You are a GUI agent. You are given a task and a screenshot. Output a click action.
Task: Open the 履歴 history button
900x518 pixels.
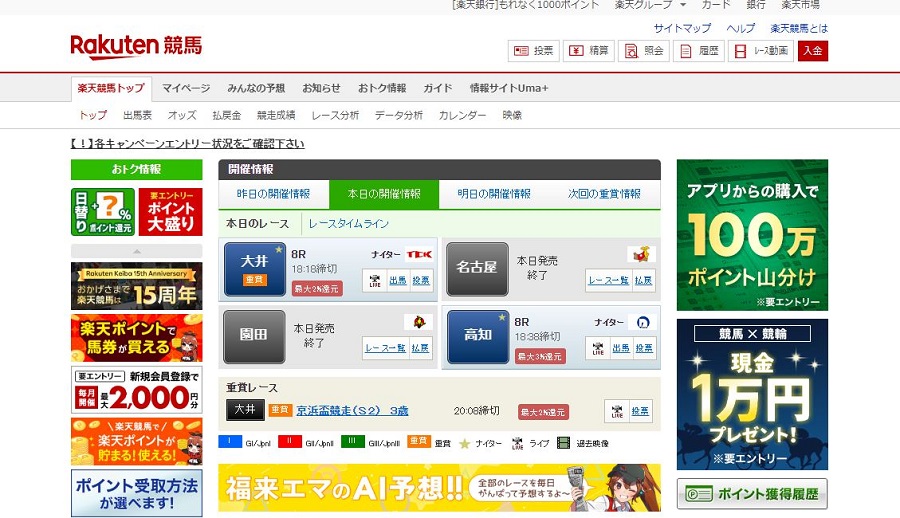(x=699, y=51)
